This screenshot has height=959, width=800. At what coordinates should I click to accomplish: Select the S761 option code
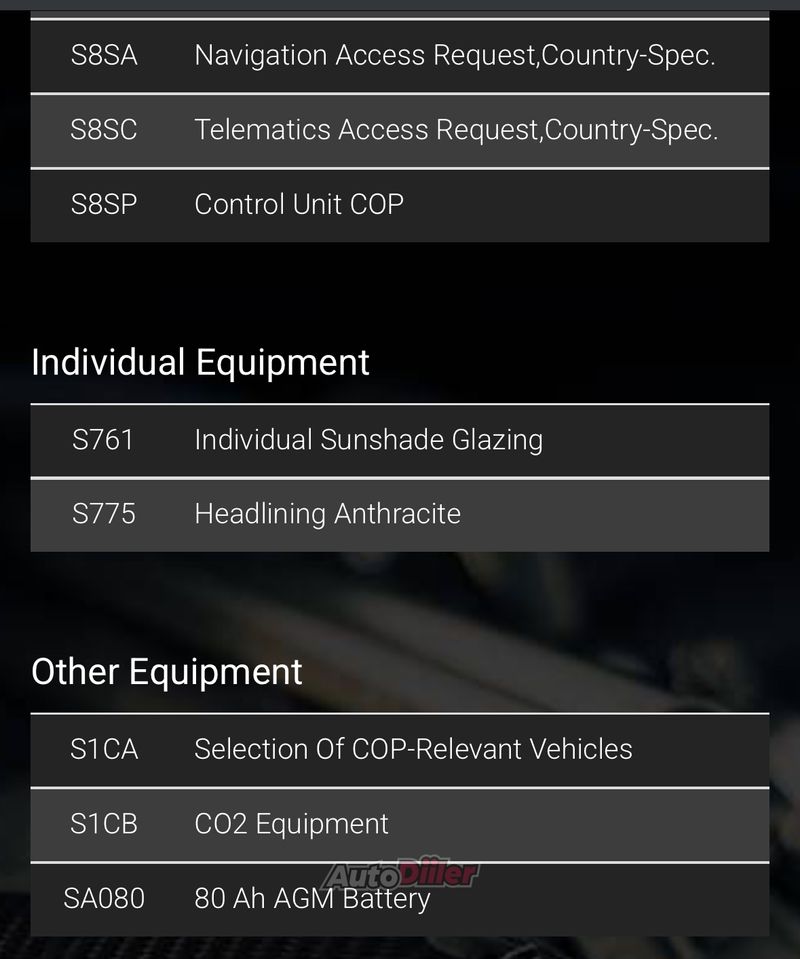[x=103, y=440]
